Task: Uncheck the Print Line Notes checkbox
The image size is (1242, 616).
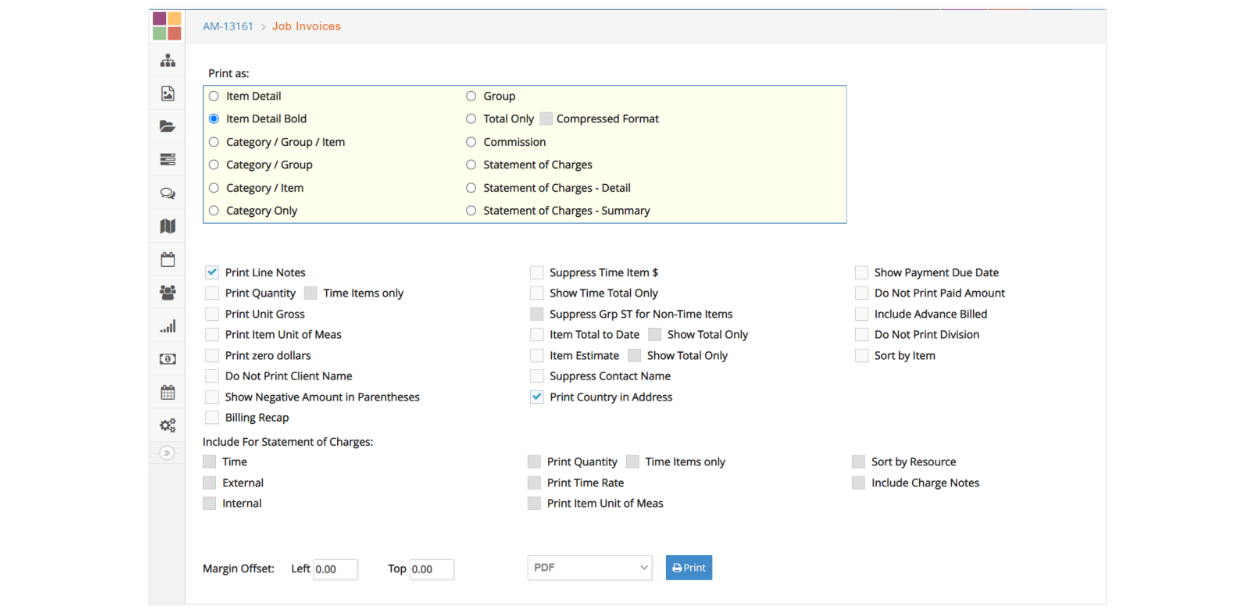Action: click(212, 272)
